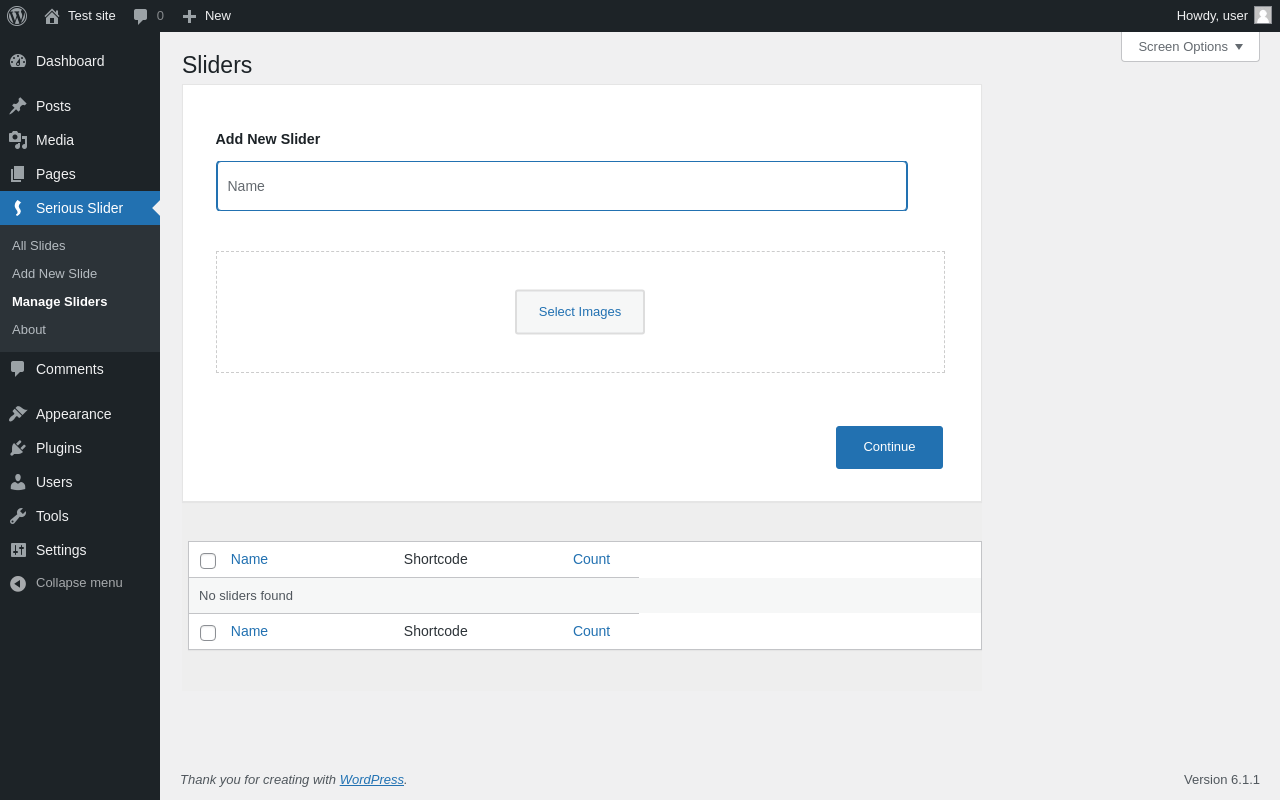This screenshot has width=1280, height=800.
Task: Sort by Count in table footer
Action: pyautogui.click(x=591, y=631)
